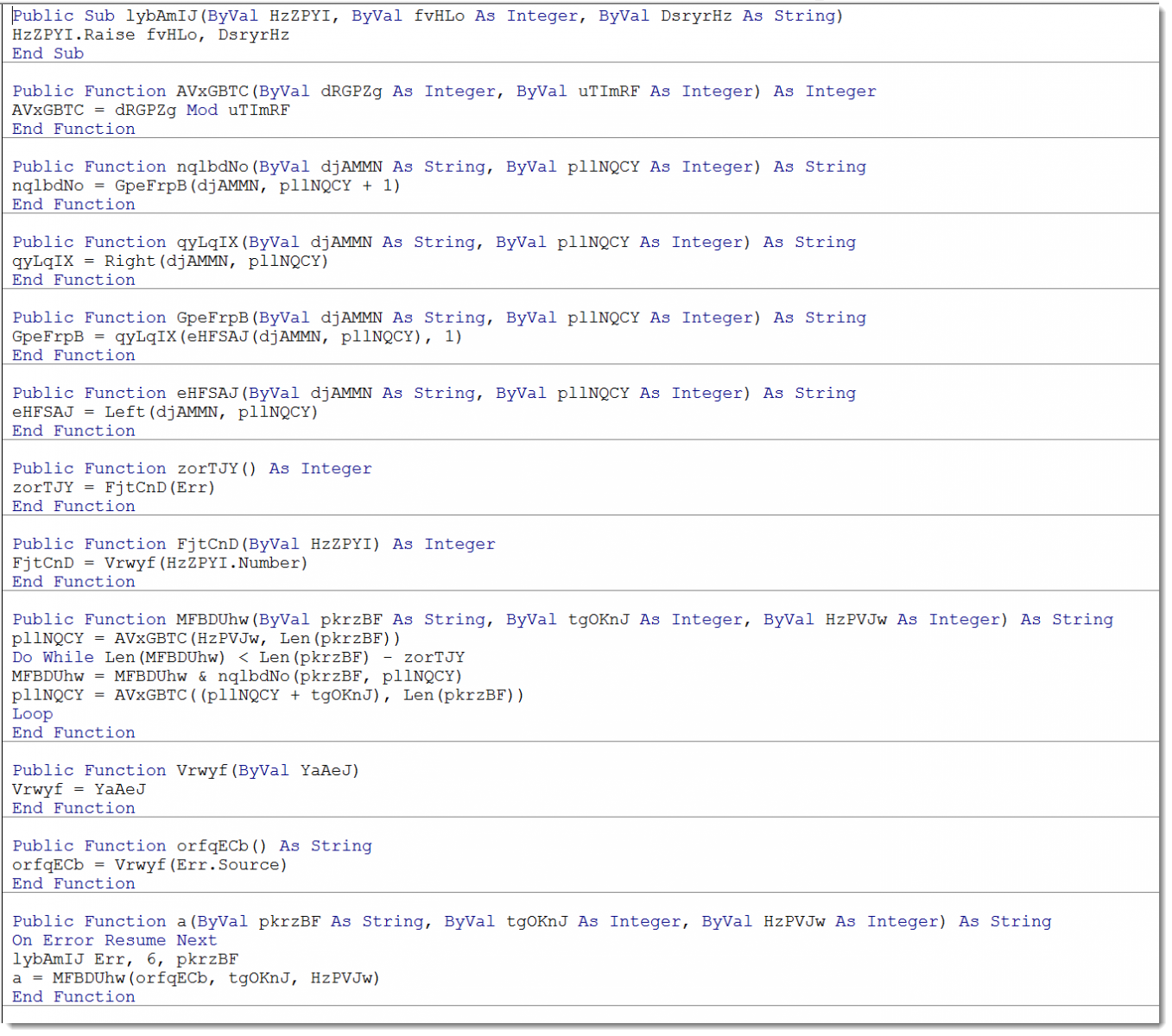Click the 'Public Function eHFSAJ' declaration line
Viewport: 1172px width, 1036px height.
point(434,394)
